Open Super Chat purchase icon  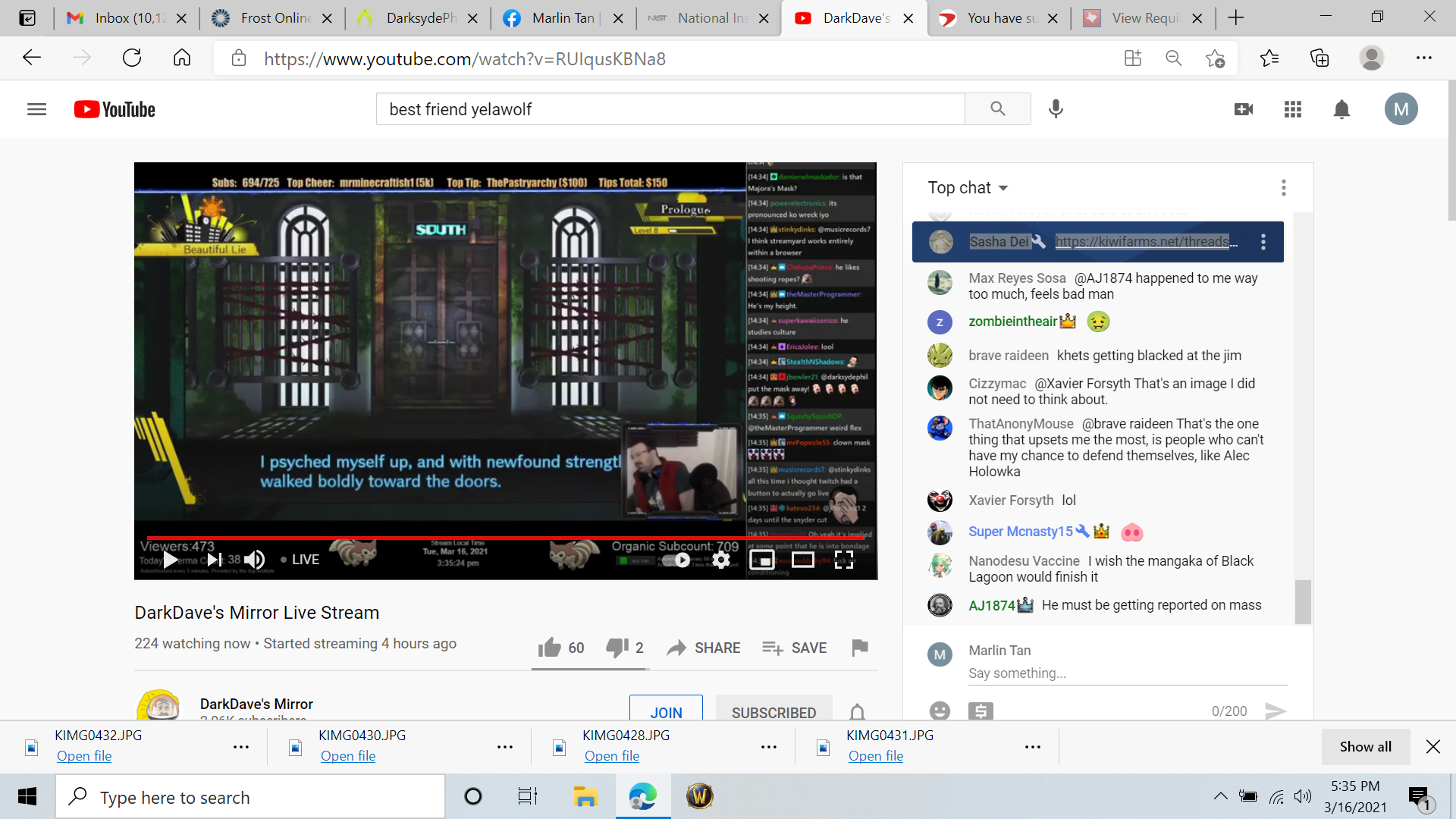click(981, 711)
